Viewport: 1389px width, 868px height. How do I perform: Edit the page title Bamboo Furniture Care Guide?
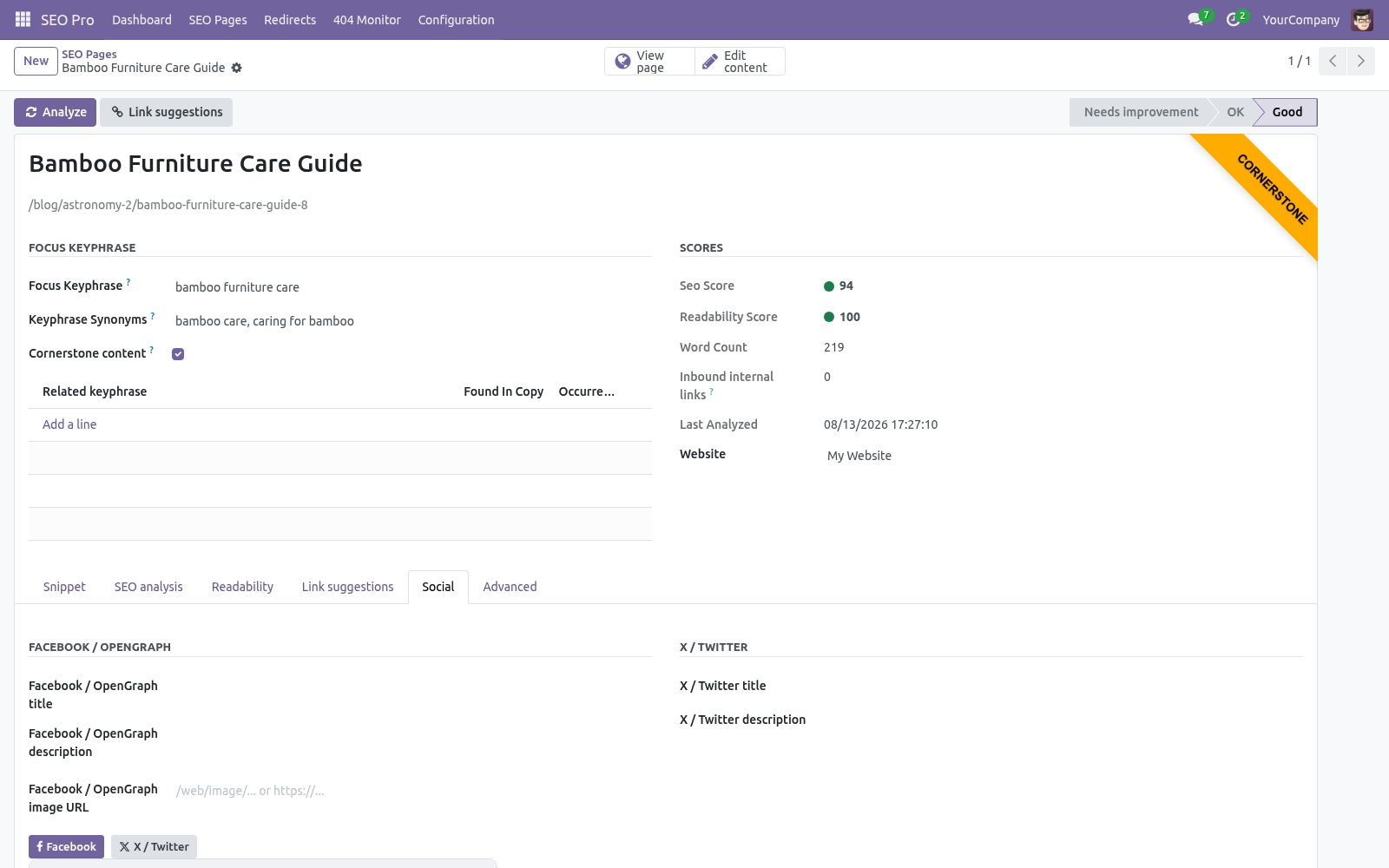(195, 163)
